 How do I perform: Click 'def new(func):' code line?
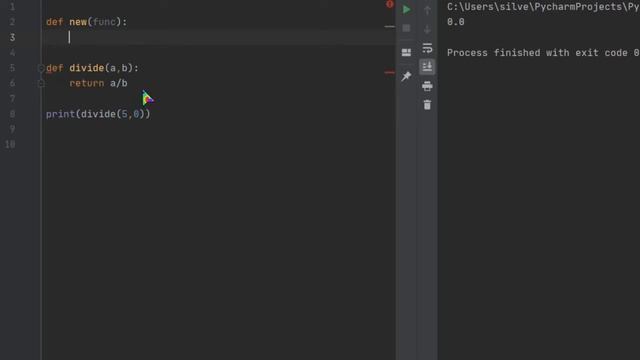click(87, 22)
